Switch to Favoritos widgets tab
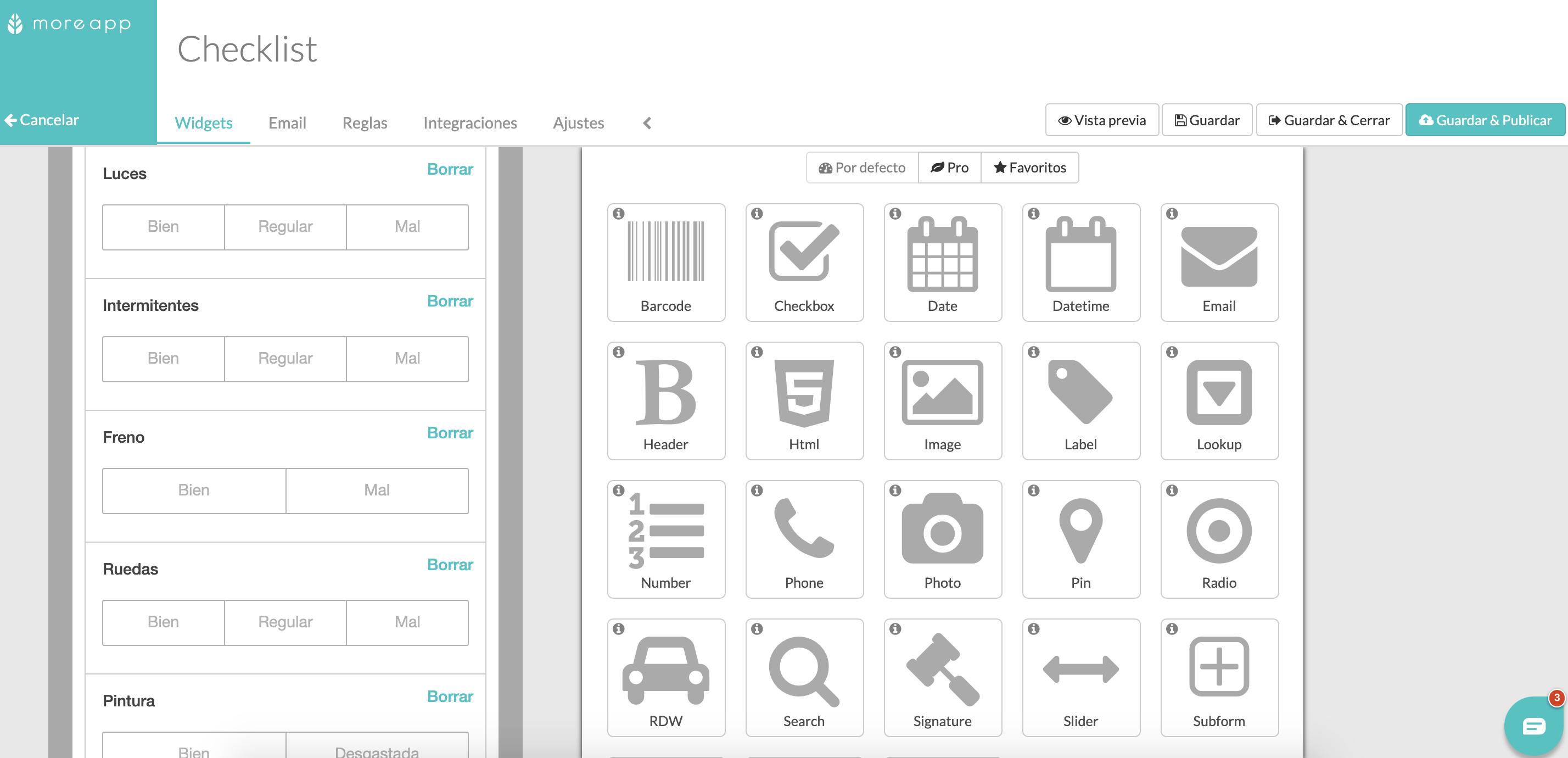The width and height of the screenshot is (1568, 758). (x=1030, y=167)
